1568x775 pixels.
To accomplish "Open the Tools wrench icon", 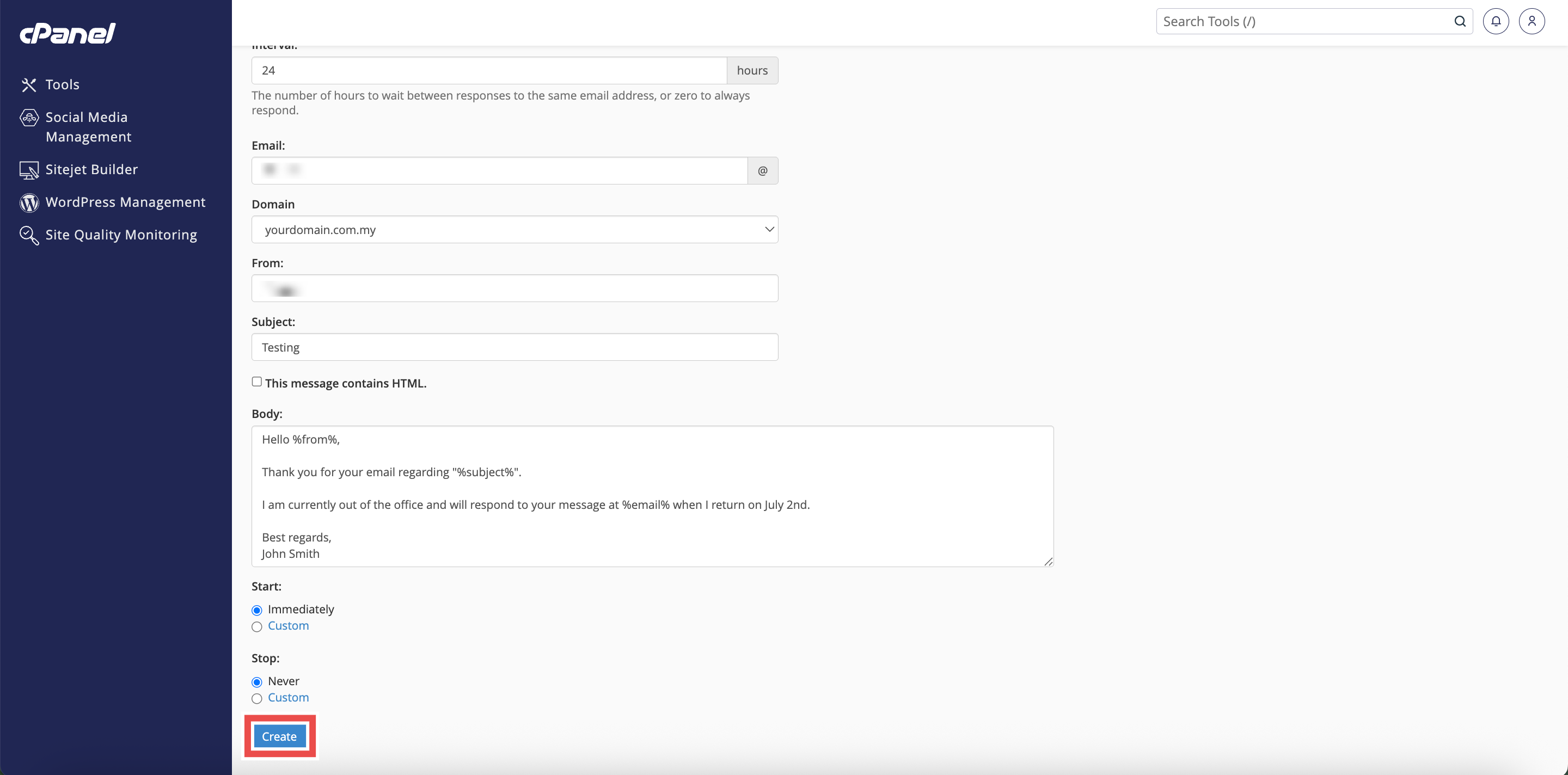I will click(29, 84).
